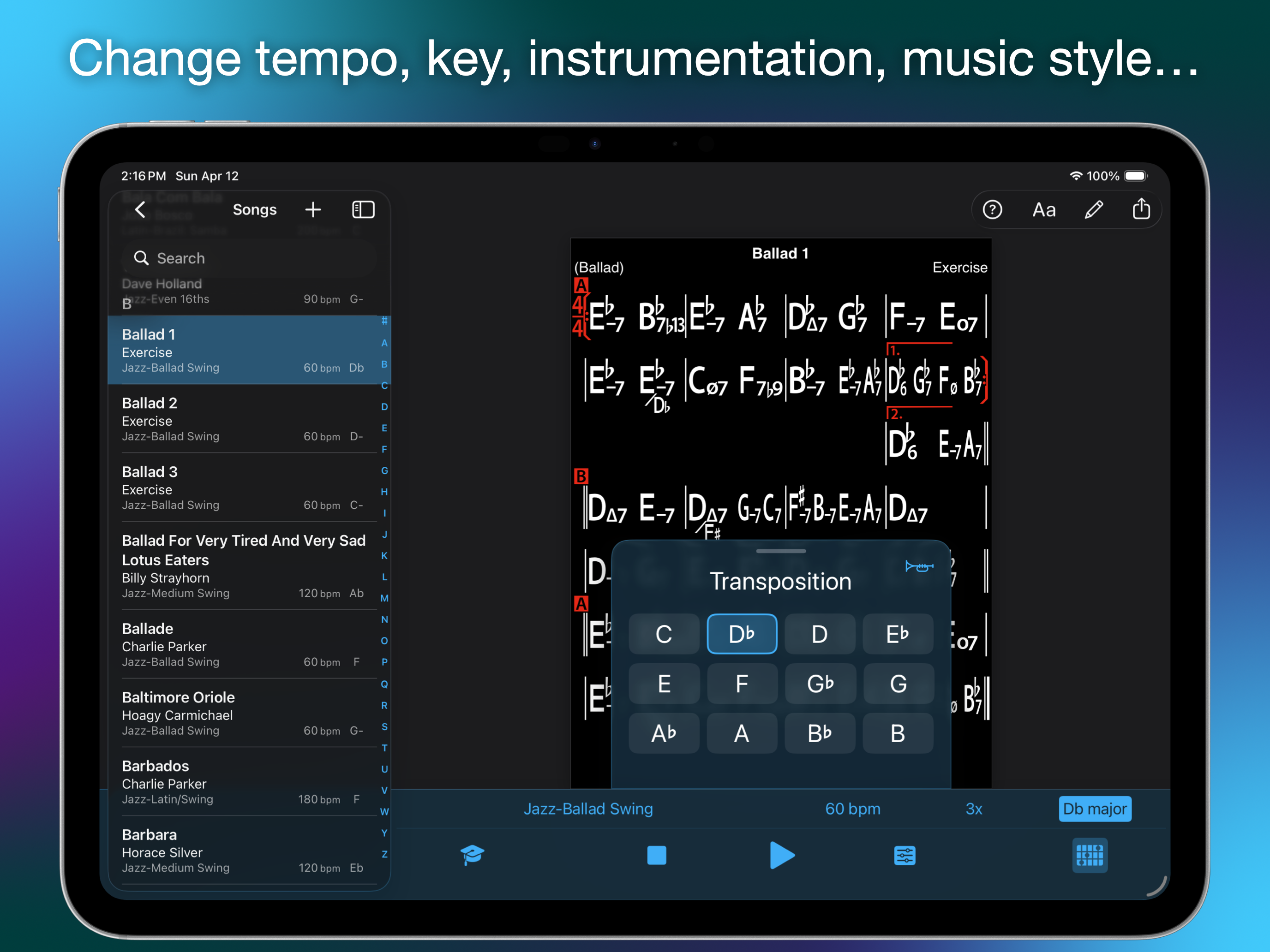Image resolution: width=1270 pixels, height=952 pixels.
Task: Select the Gb transposition key
Action: coord(820,684)
